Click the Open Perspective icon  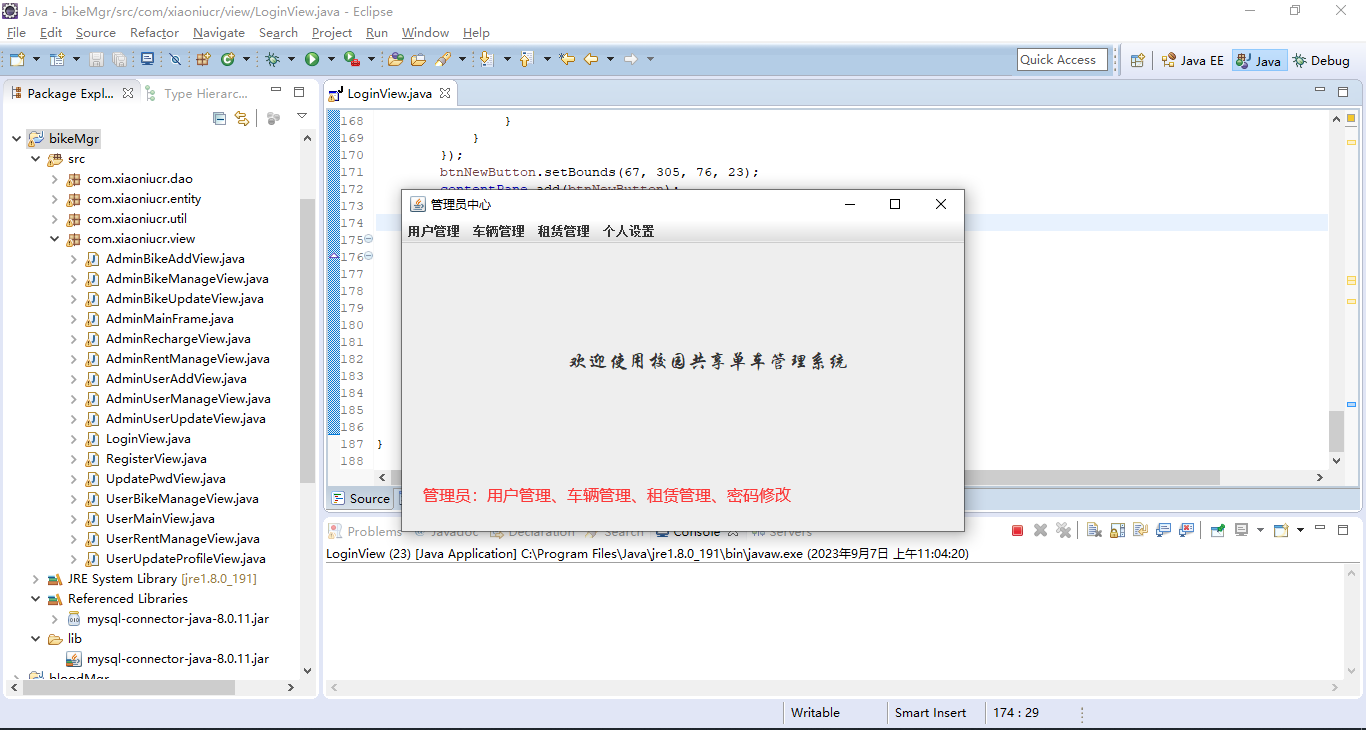coord(1137,60)
